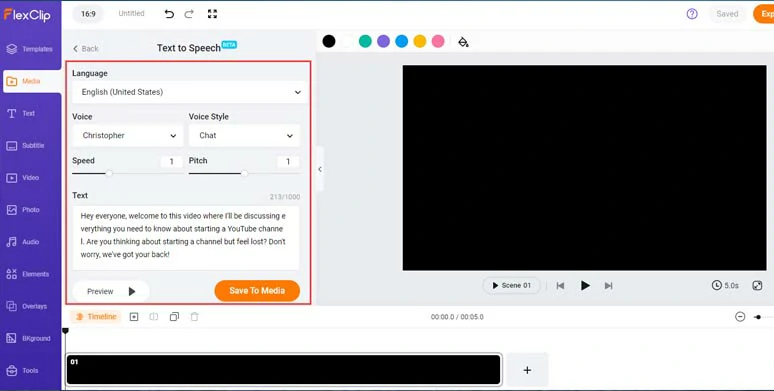
Task: Click inside the speech text box
Action: 186,238
